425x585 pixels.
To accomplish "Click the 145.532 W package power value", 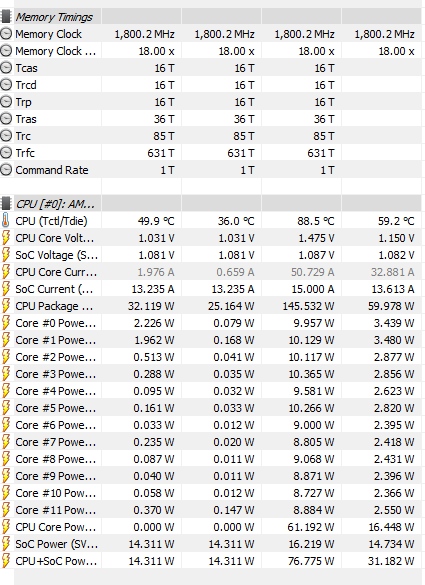I will (x=308, y=306).
